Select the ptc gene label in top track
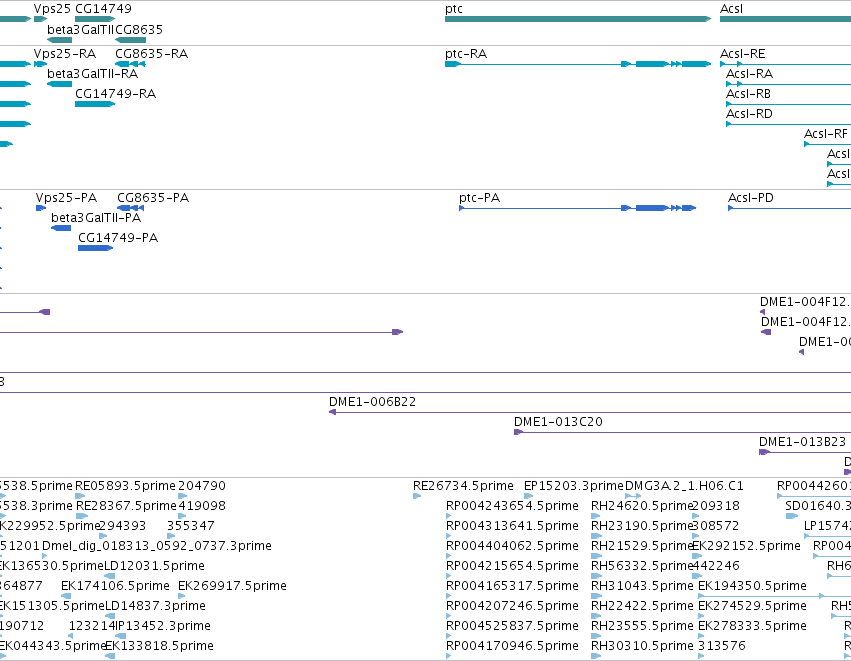Screen dimensions: 851x661 (x=454, y=9)
